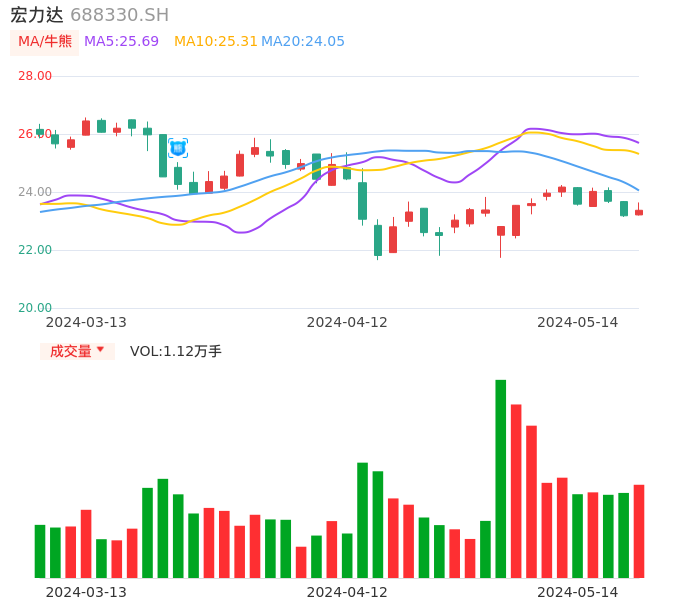Click the VOL:1.12万手 volume readout
686x606 pixels.
(176, 351)
